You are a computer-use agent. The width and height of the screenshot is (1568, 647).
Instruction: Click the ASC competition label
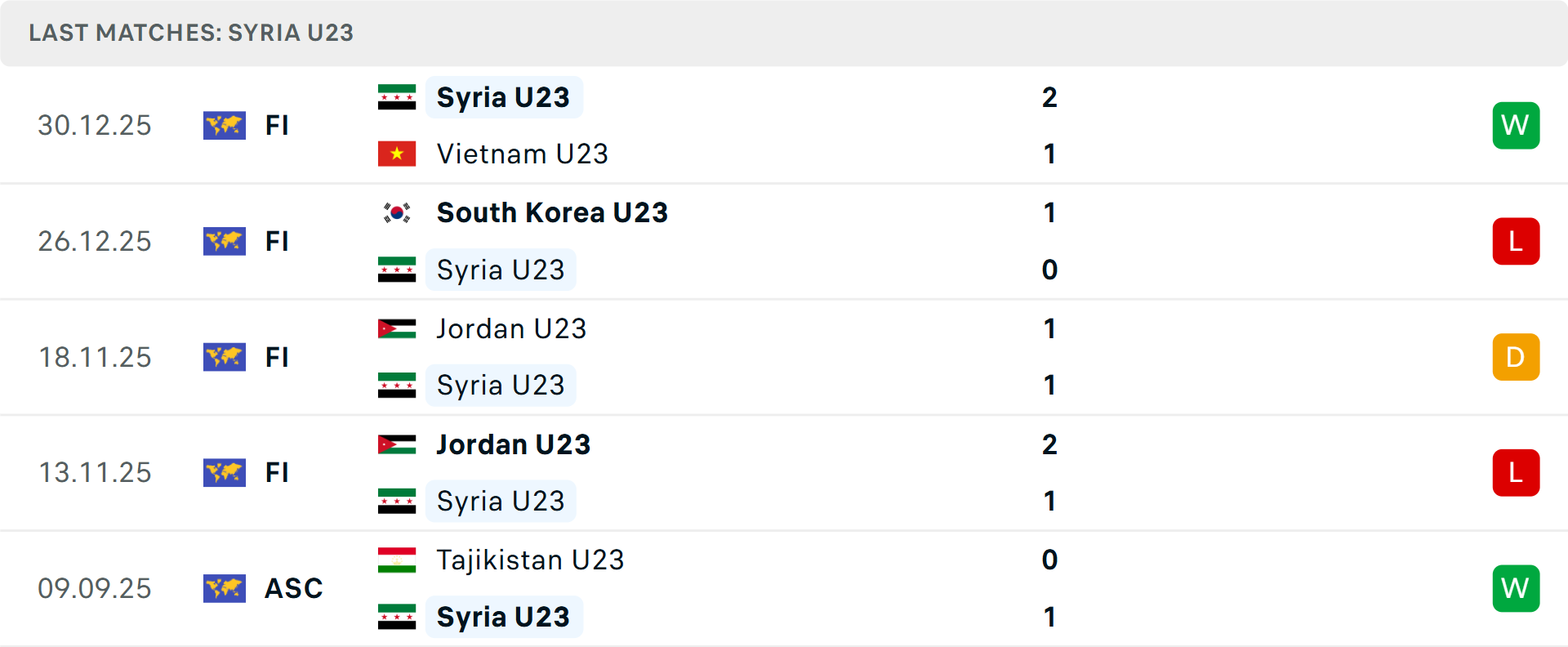point(294,588)
